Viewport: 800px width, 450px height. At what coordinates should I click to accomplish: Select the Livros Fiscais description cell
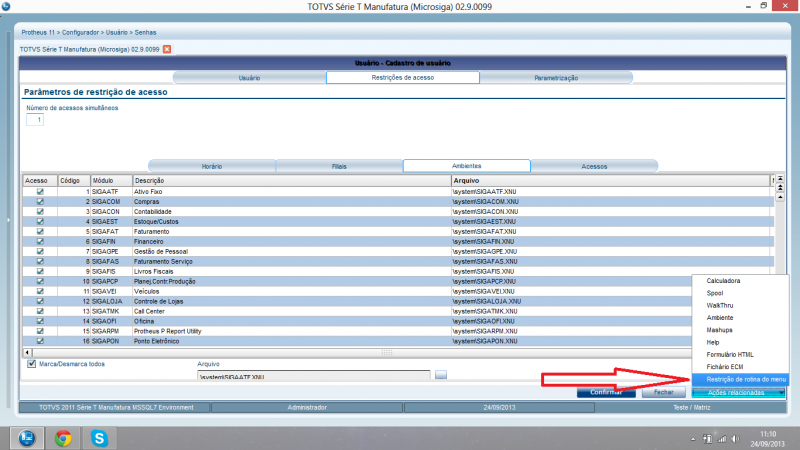point(291,271)
